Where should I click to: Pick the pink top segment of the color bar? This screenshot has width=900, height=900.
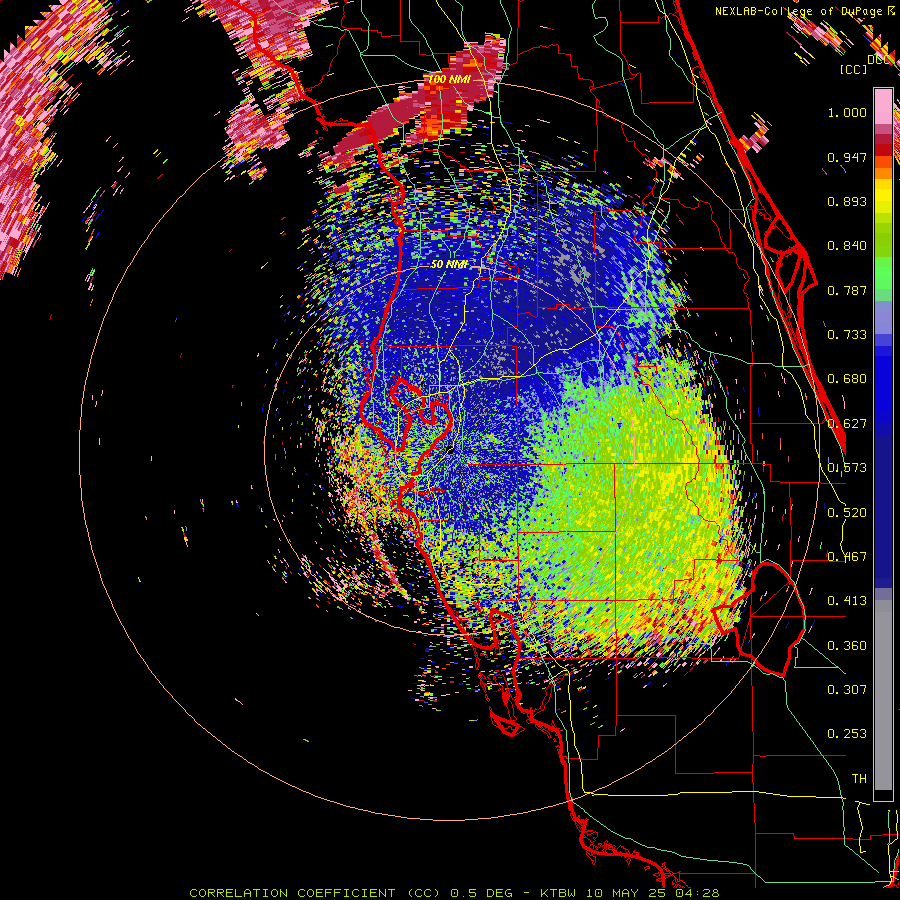tap(883, 106)
